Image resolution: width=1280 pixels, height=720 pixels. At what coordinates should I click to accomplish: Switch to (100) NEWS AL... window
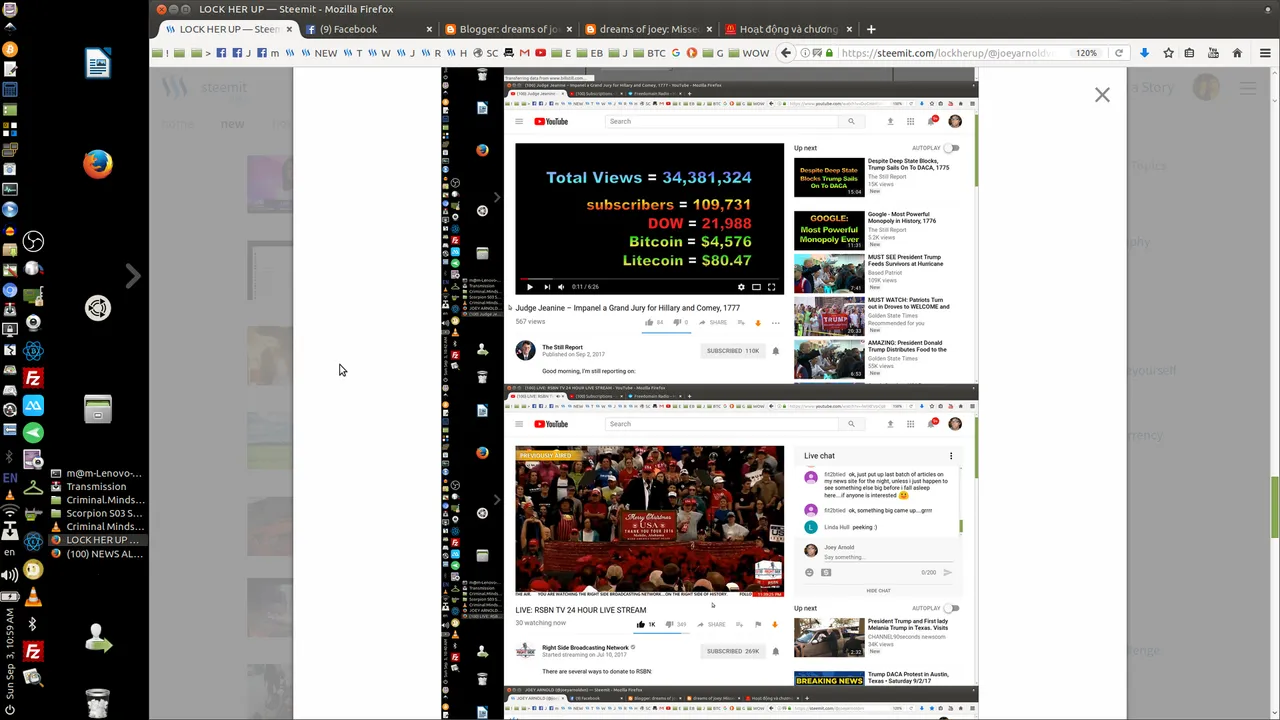pos(96,553)
